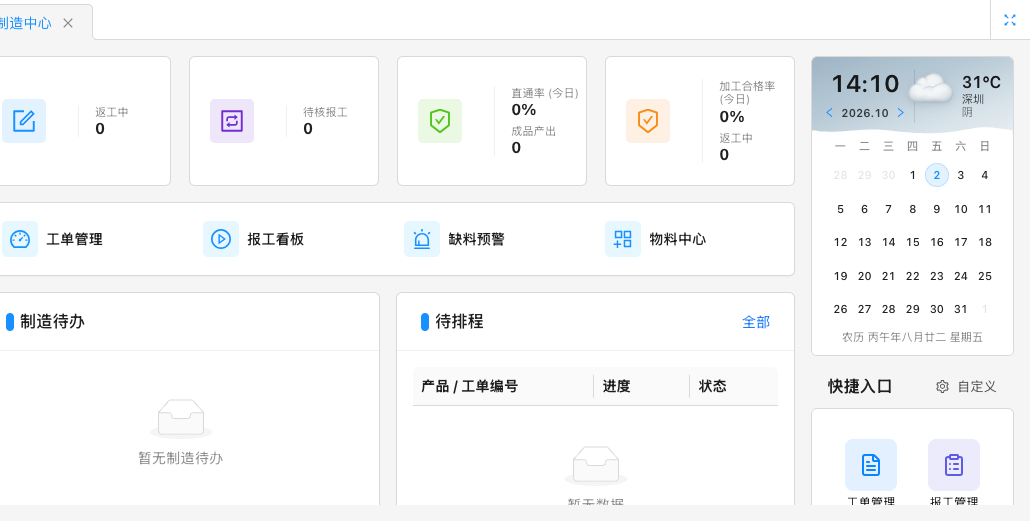
Task: Click the empty inbox icon in 待排程
Action: 596,465
